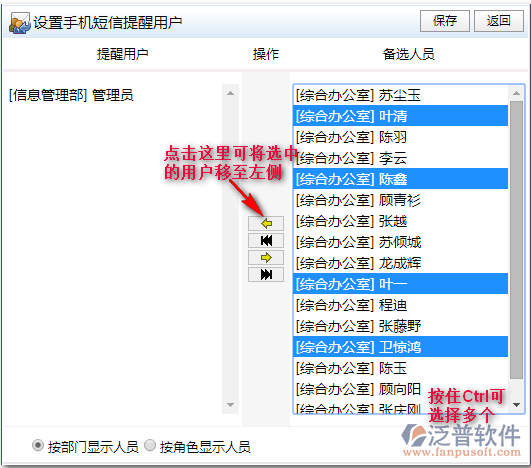Click the yellow right arrow move button
The height and width of the screenshot is (468, 531).
tap(266, 257)
